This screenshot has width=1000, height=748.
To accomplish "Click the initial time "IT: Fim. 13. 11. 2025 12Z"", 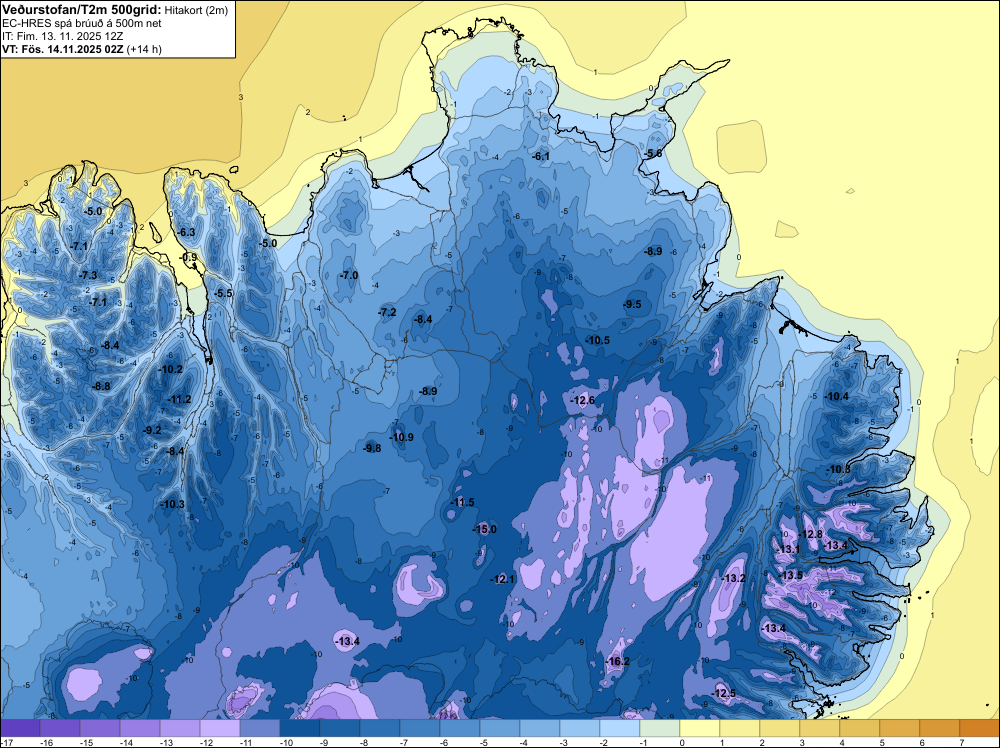I will pos(62,36).
